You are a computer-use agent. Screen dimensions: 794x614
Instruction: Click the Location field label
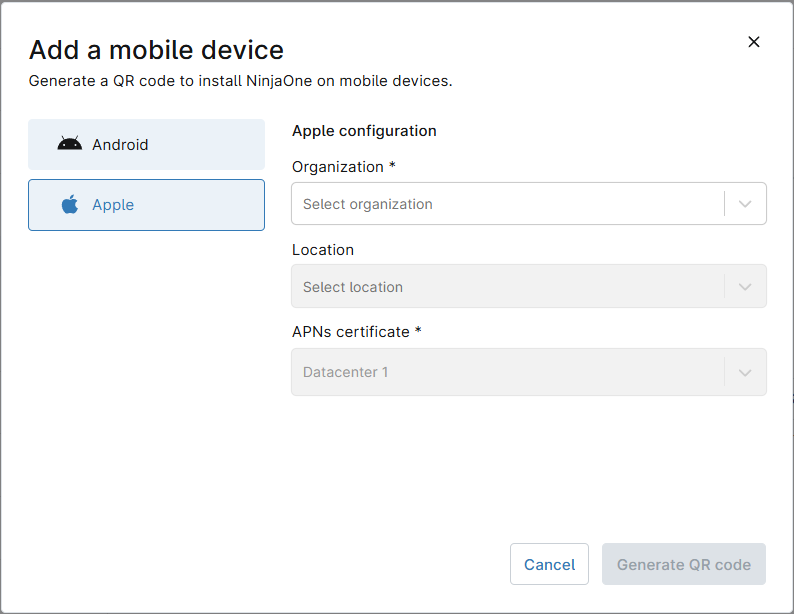323,250
